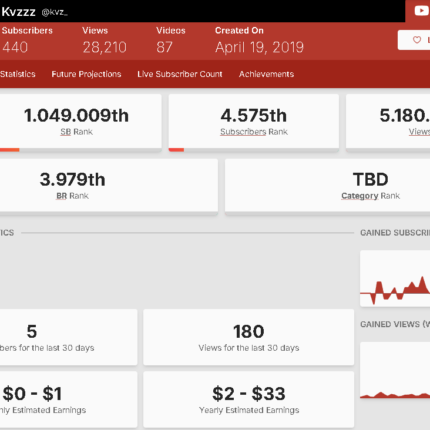Open the Future Projections tab

(86, 74)
